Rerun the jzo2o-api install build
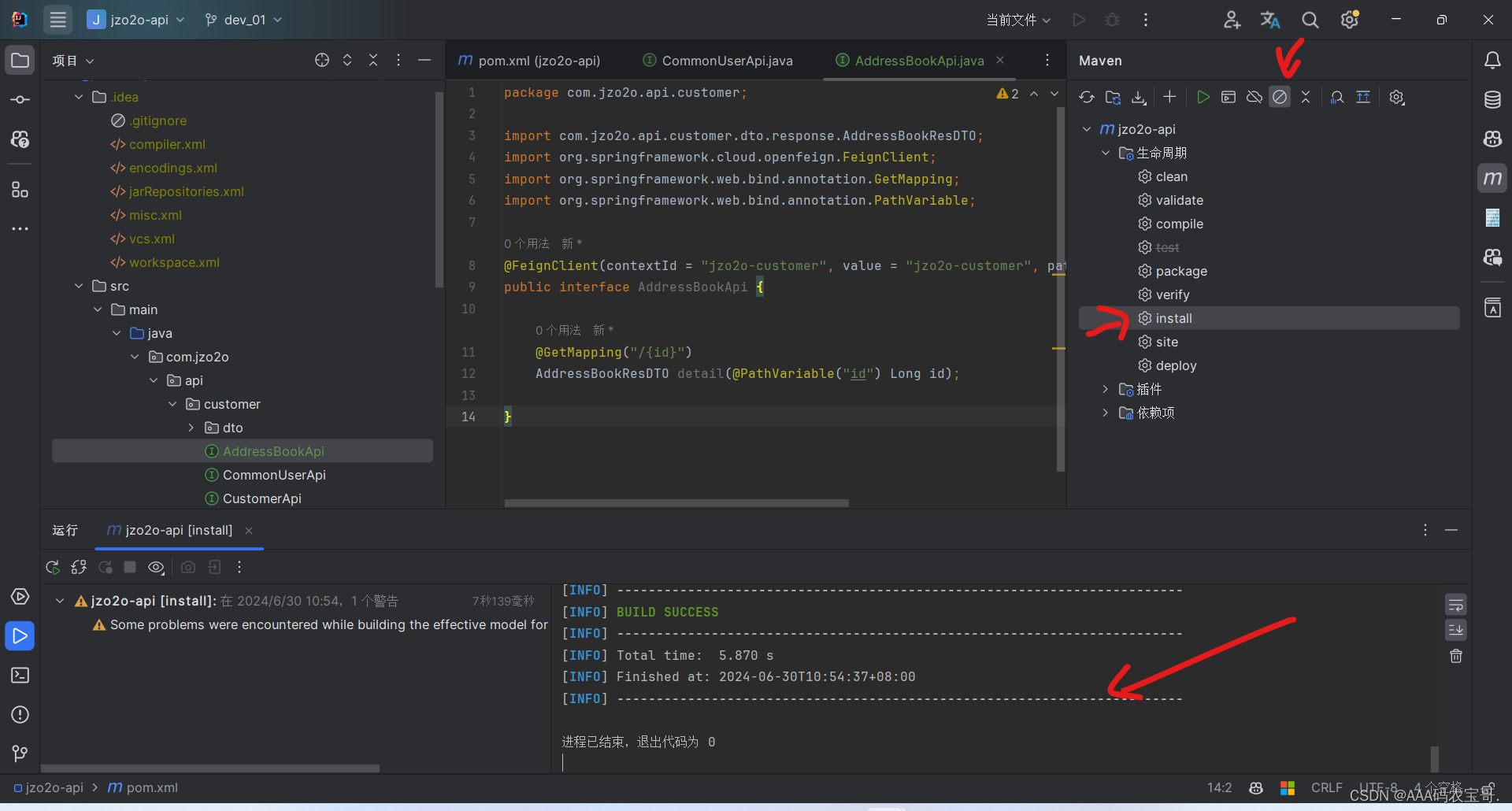This screenshot has width=1512, height=811. click(53, 567)
